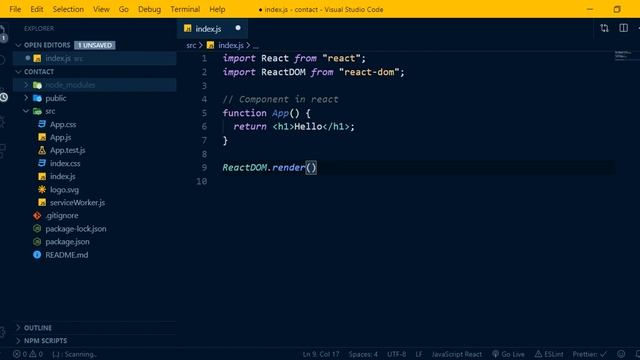Click the Scanning status item

point(74,354)
